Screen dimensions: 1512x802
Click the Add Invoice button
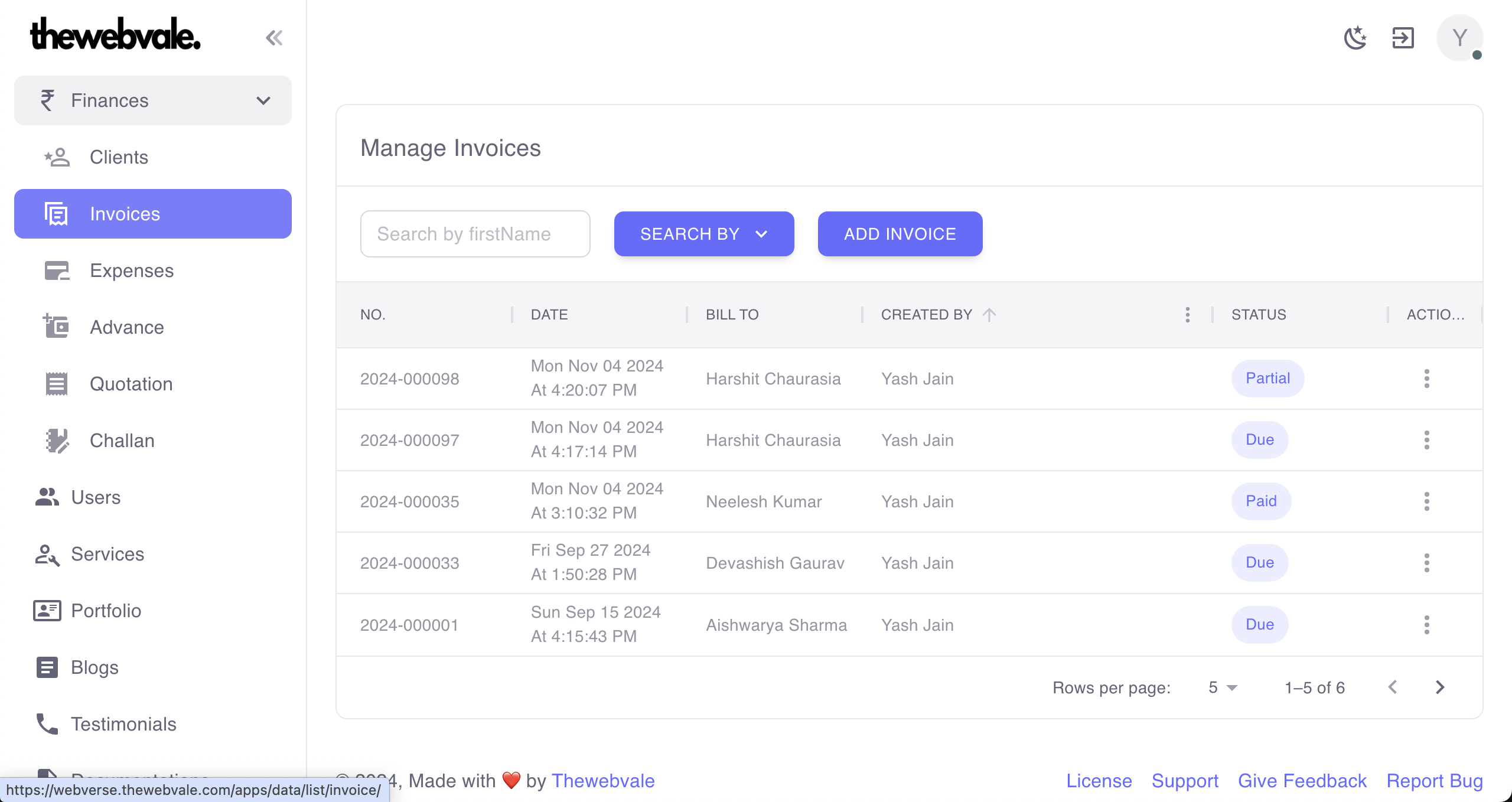(x=900, y=234)
